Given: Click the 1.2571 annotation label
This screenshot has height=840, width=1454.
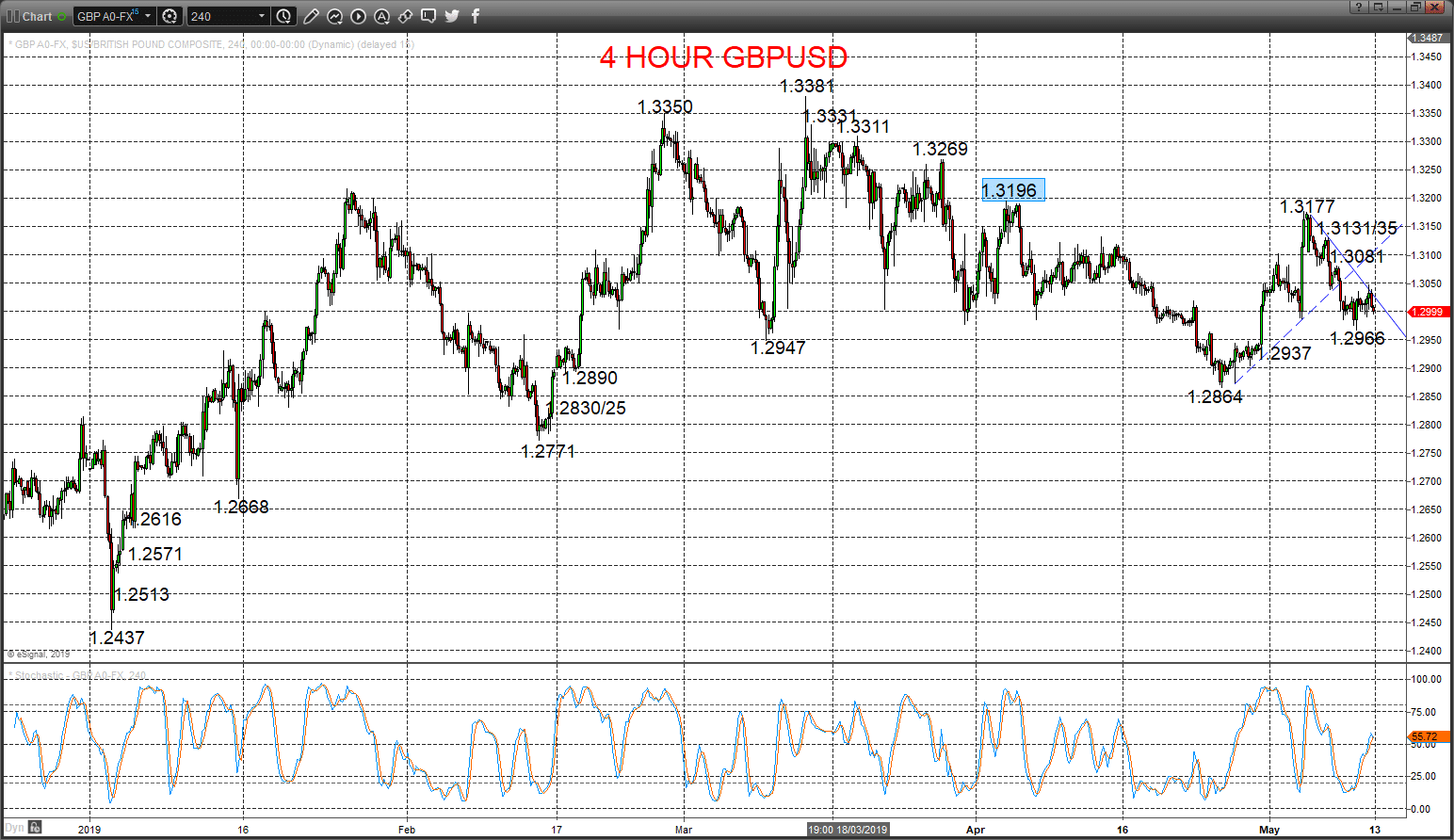Looking at the screenshot, I should pyautogui.click(x=155, y=554).
